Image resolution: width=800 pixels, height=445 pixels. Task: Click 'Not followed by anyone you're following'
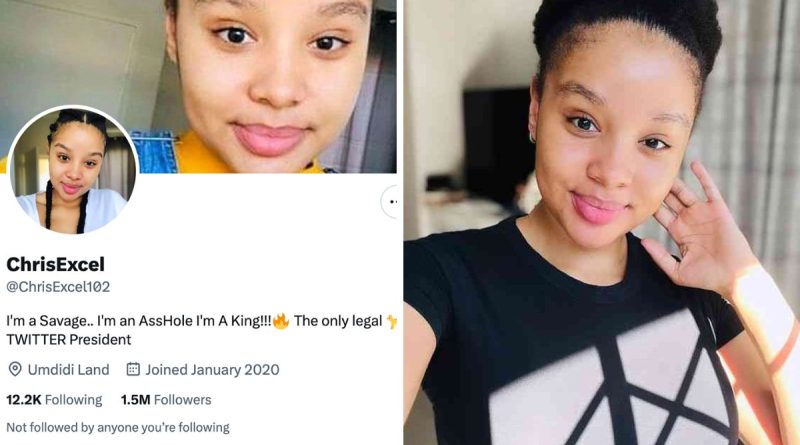tap(118, 428)
